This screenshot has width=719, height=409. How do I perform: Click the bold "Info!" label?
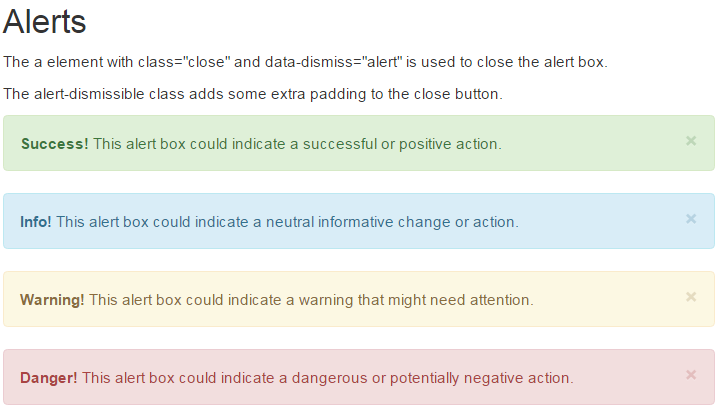tap(36, 222)
